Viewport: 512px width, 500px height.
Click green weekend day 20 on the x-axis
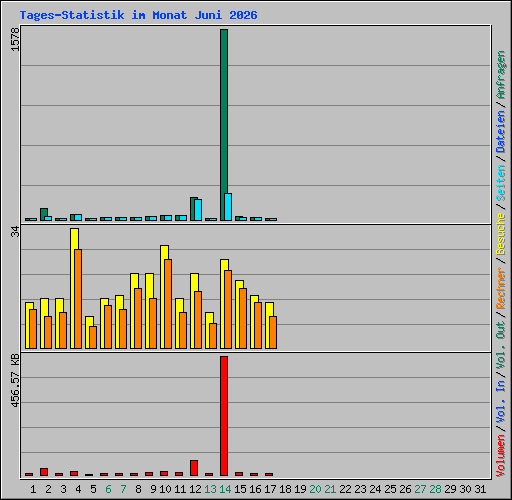pyautogui.click(x=315, y=489)
